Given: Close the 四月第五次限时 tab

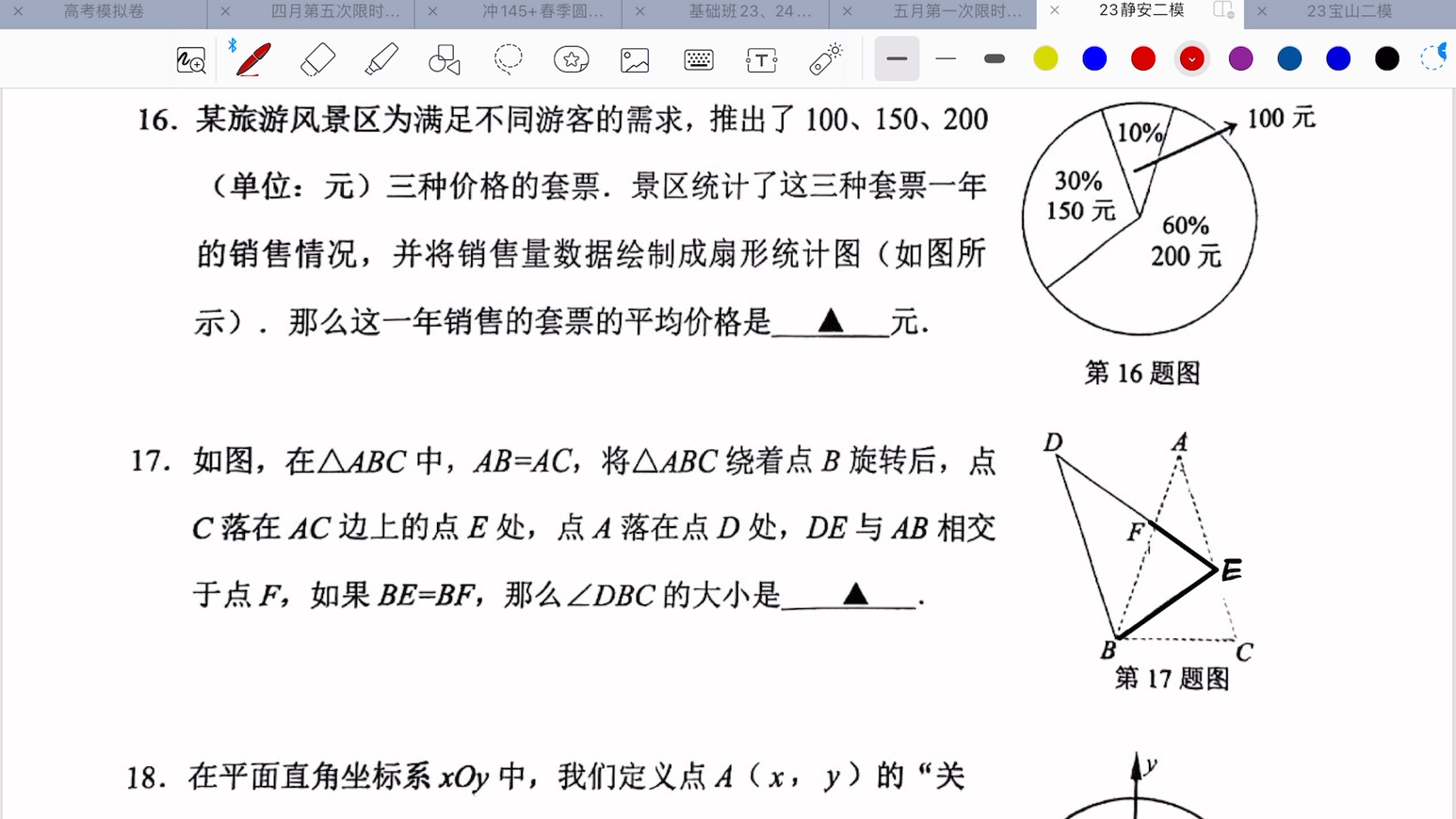Looking at the screenshot, I should tap(225, 11).
